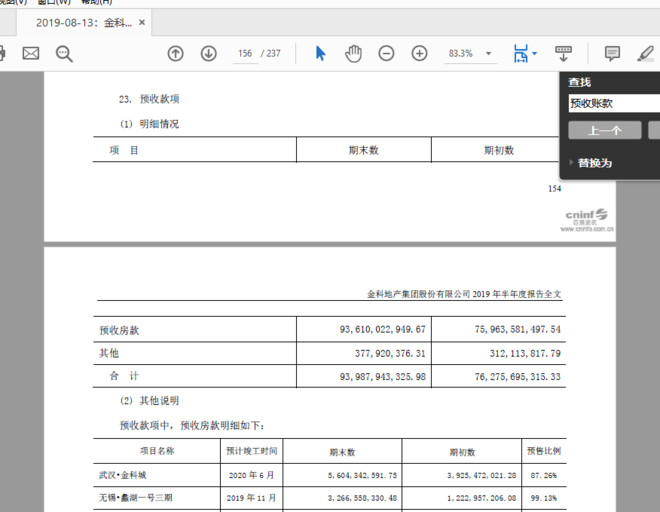Click the 预收房款 row label
Screen dimensions: 660x512
(119, 330)
